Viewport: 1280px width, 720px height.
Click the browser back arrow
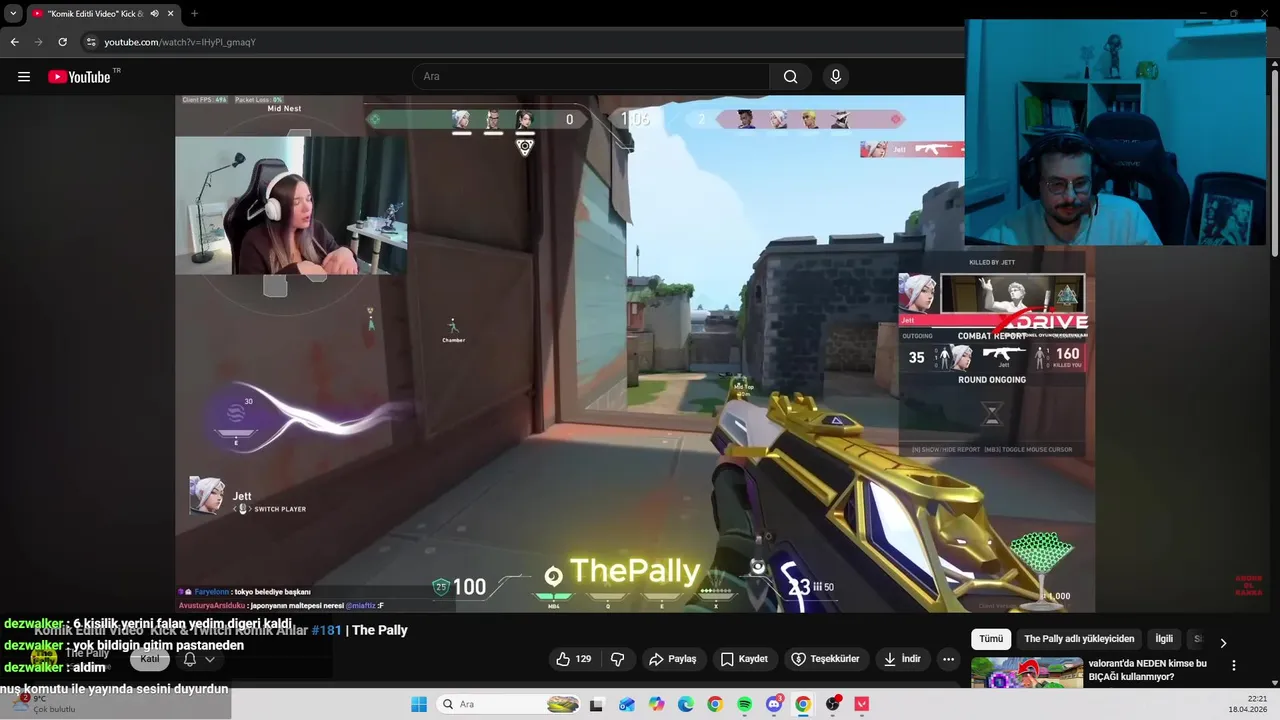pyautogui.click(x=14, y=42)
